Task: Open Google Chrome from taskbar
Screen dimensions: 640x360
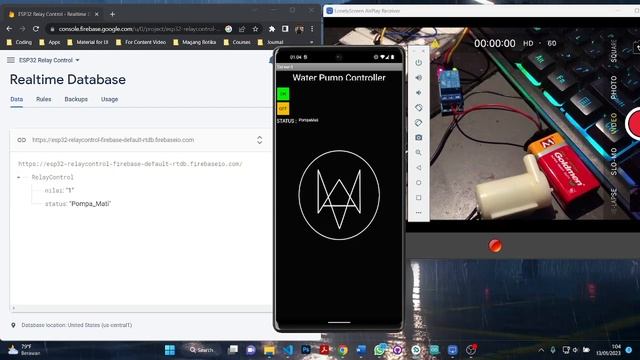Action: click(x=343, y=350)
